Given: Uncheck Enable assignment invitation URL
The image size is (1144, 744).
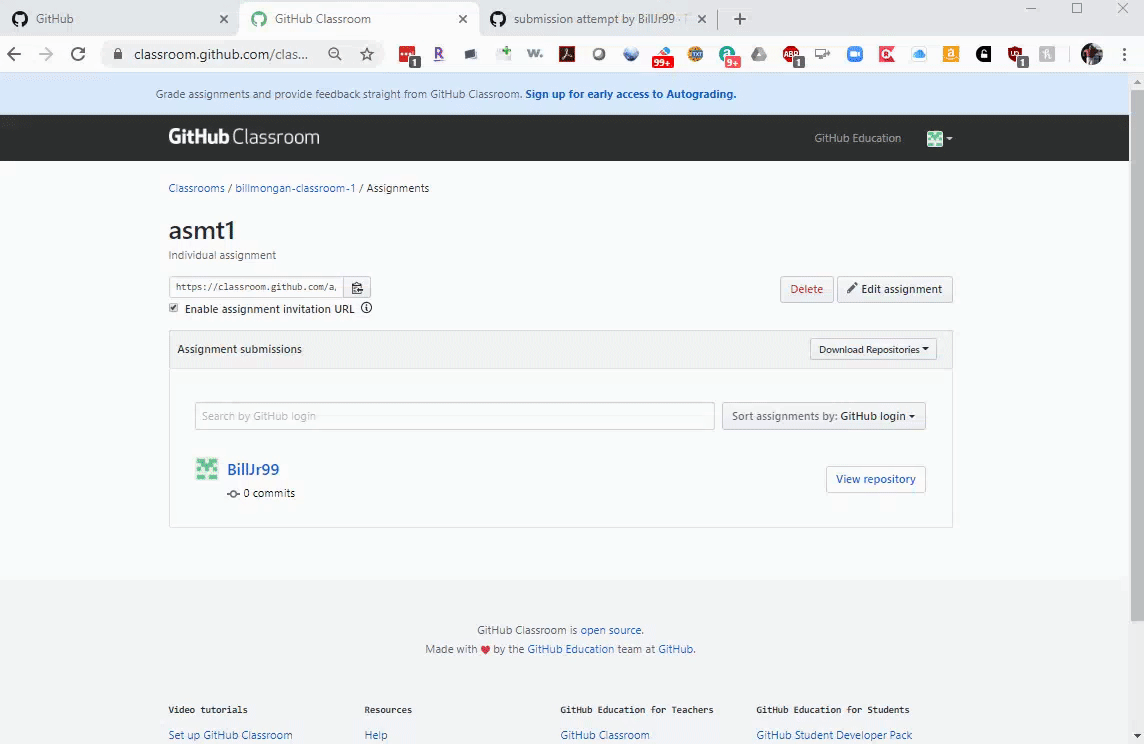Looking at the screenshot, I should coord(173,308).
